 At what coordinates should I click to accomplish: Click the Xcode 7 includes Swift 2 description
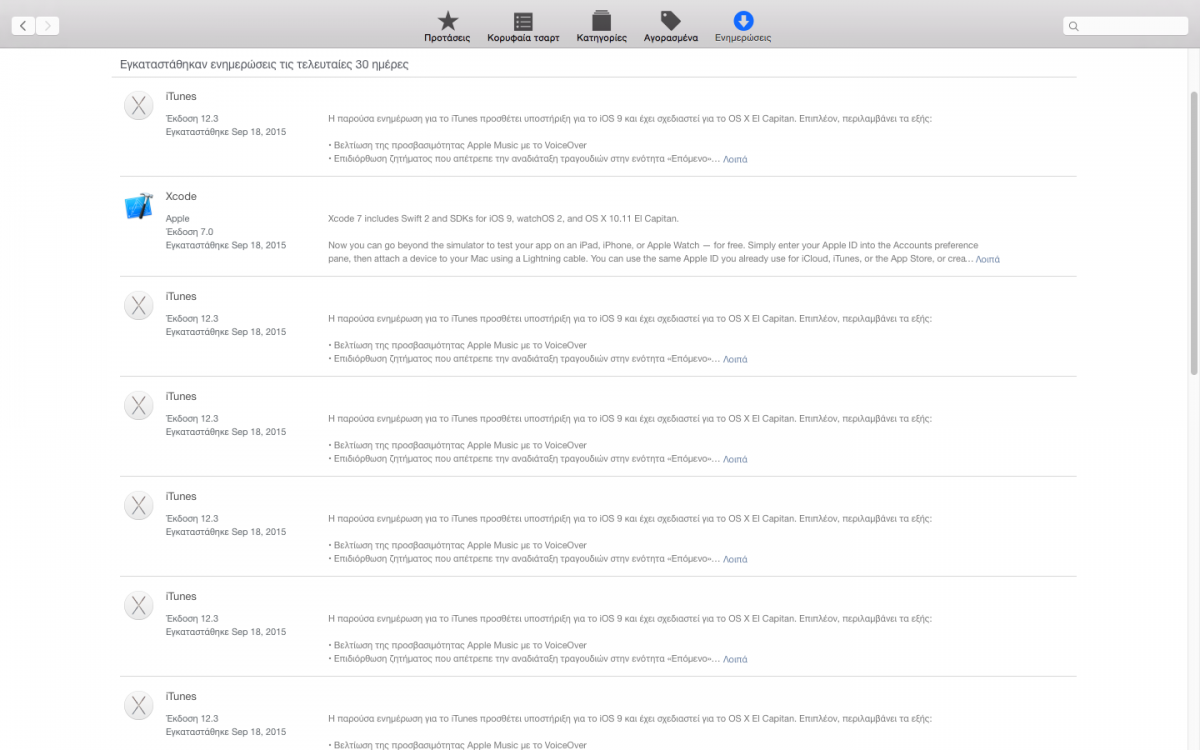point(503,218)
